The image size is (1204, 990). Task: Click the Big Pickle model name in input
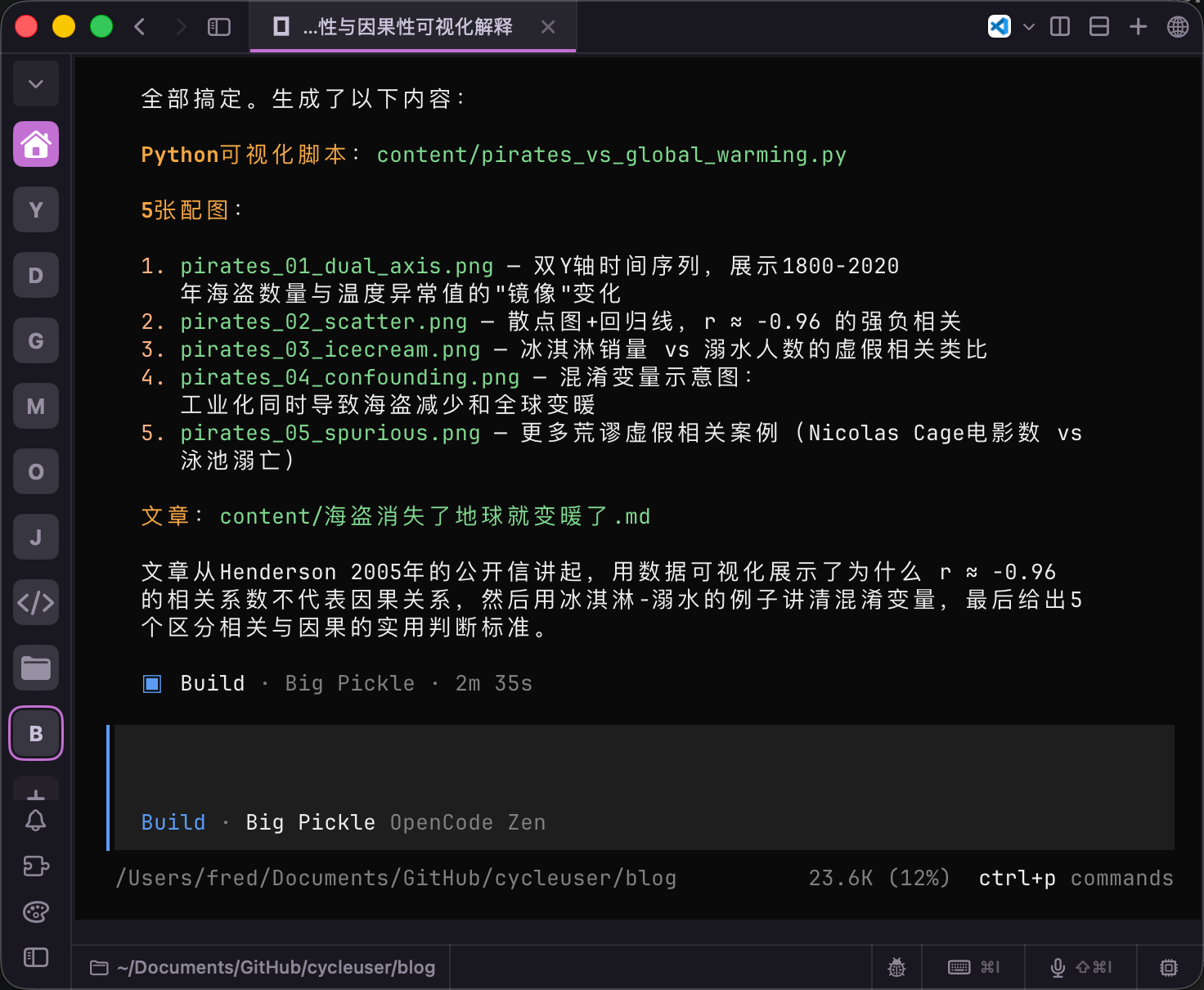pyautogui.click(x=310, y=822)
